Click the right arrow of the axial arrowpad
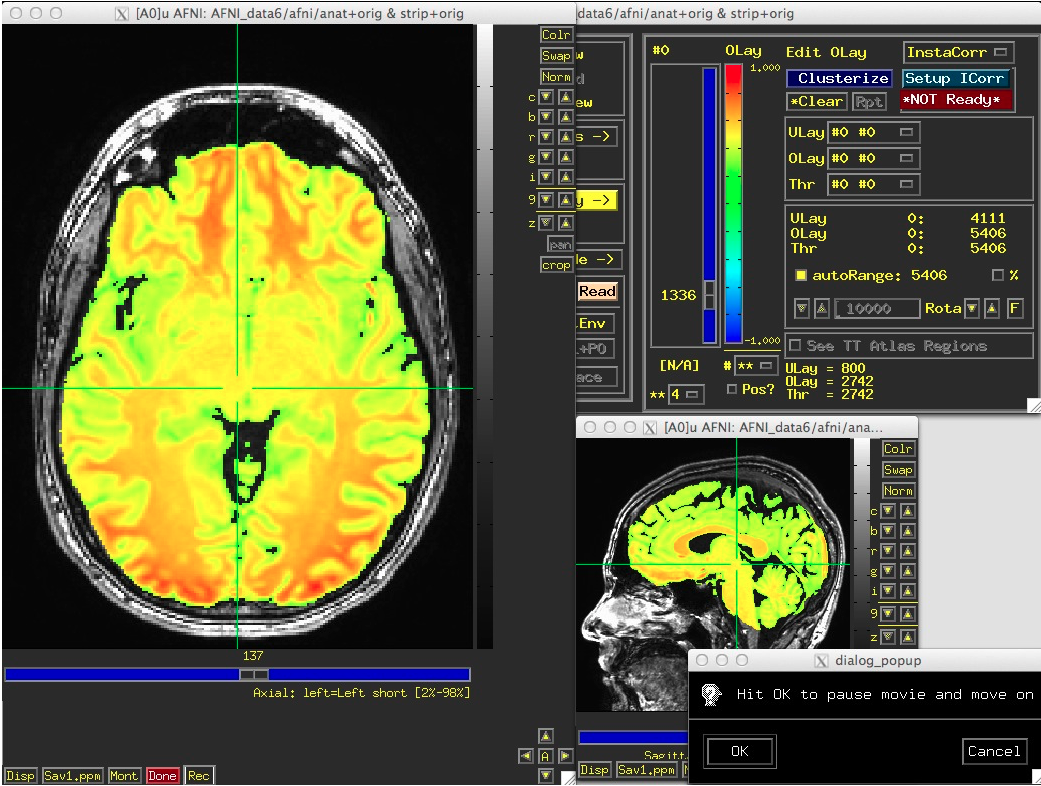Image resolution: width=1041 pixels, height=786 pixels. (566, 755)
